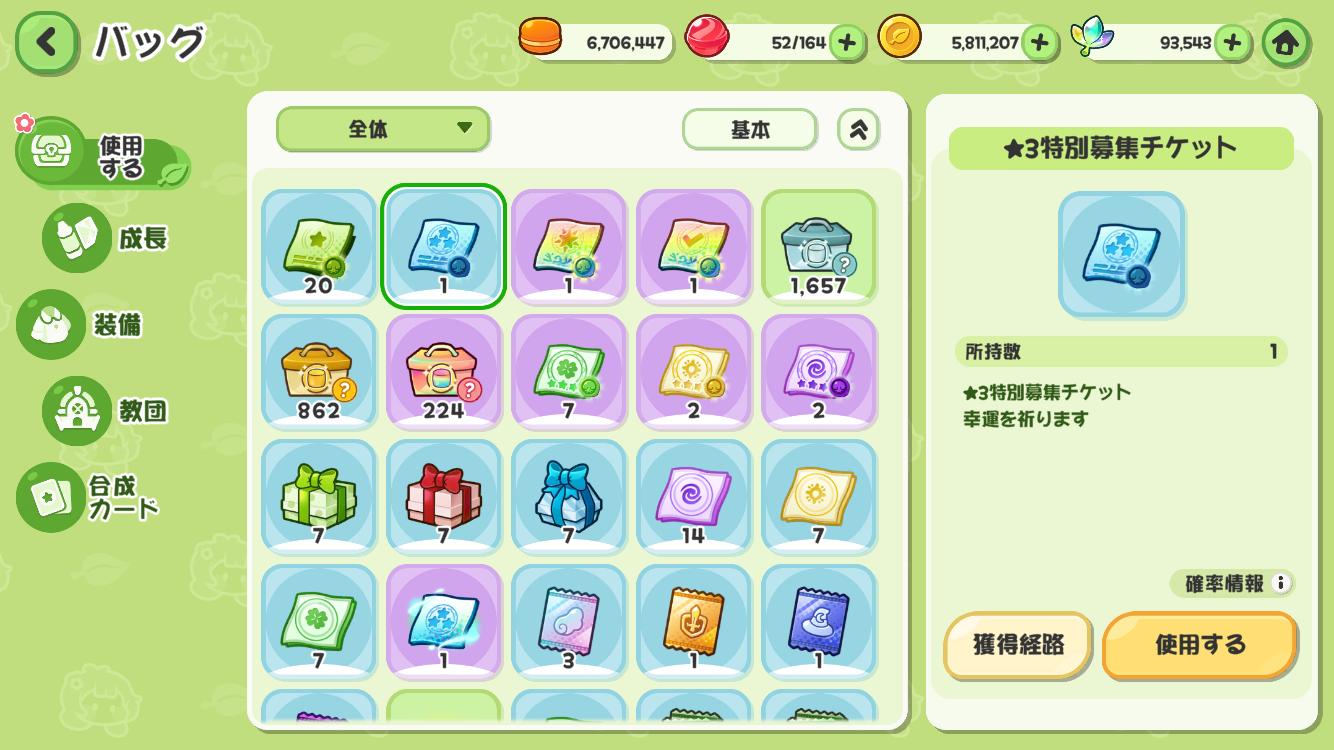The image size is (1334, 750).
Task: Go back with the left arrow button
Action: (x=46, y=43)
